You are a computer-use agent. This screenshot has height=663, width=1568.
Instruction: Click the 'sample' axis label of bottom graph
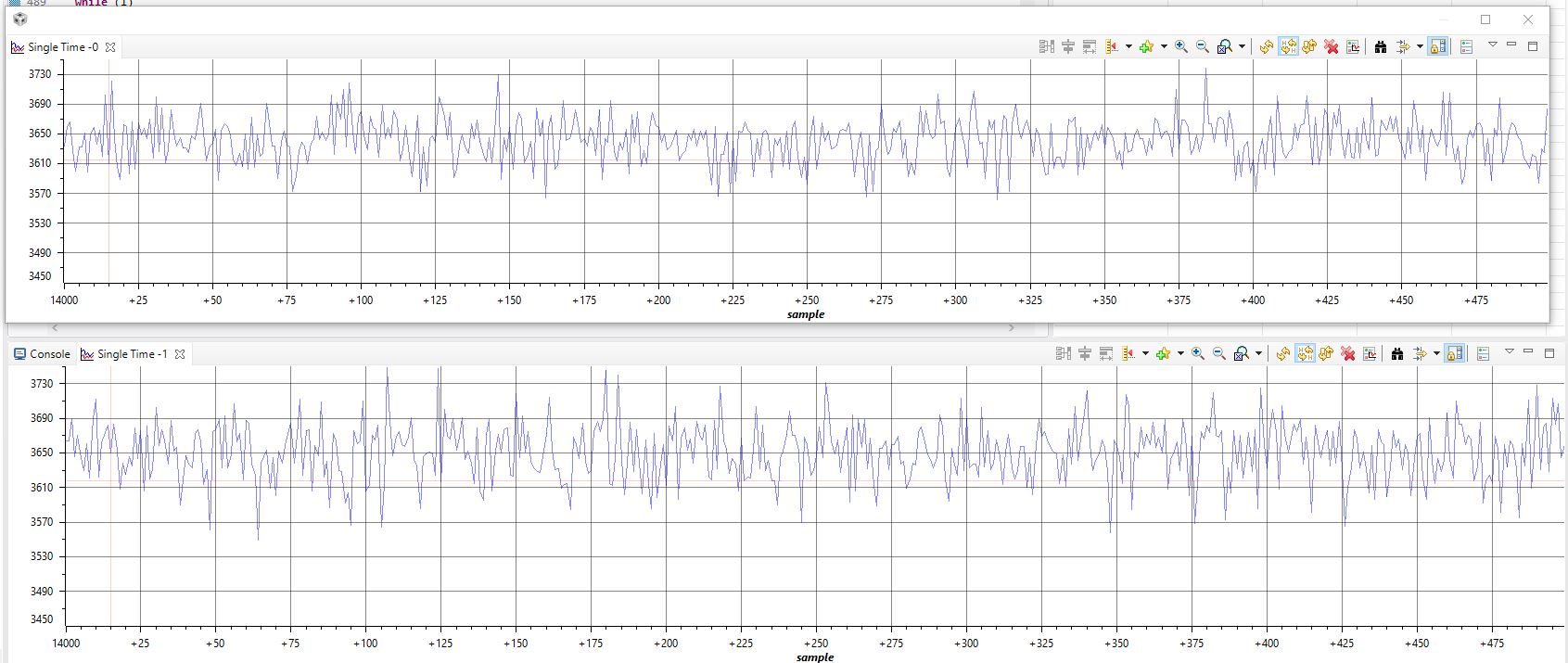click(x=815, y=657)
